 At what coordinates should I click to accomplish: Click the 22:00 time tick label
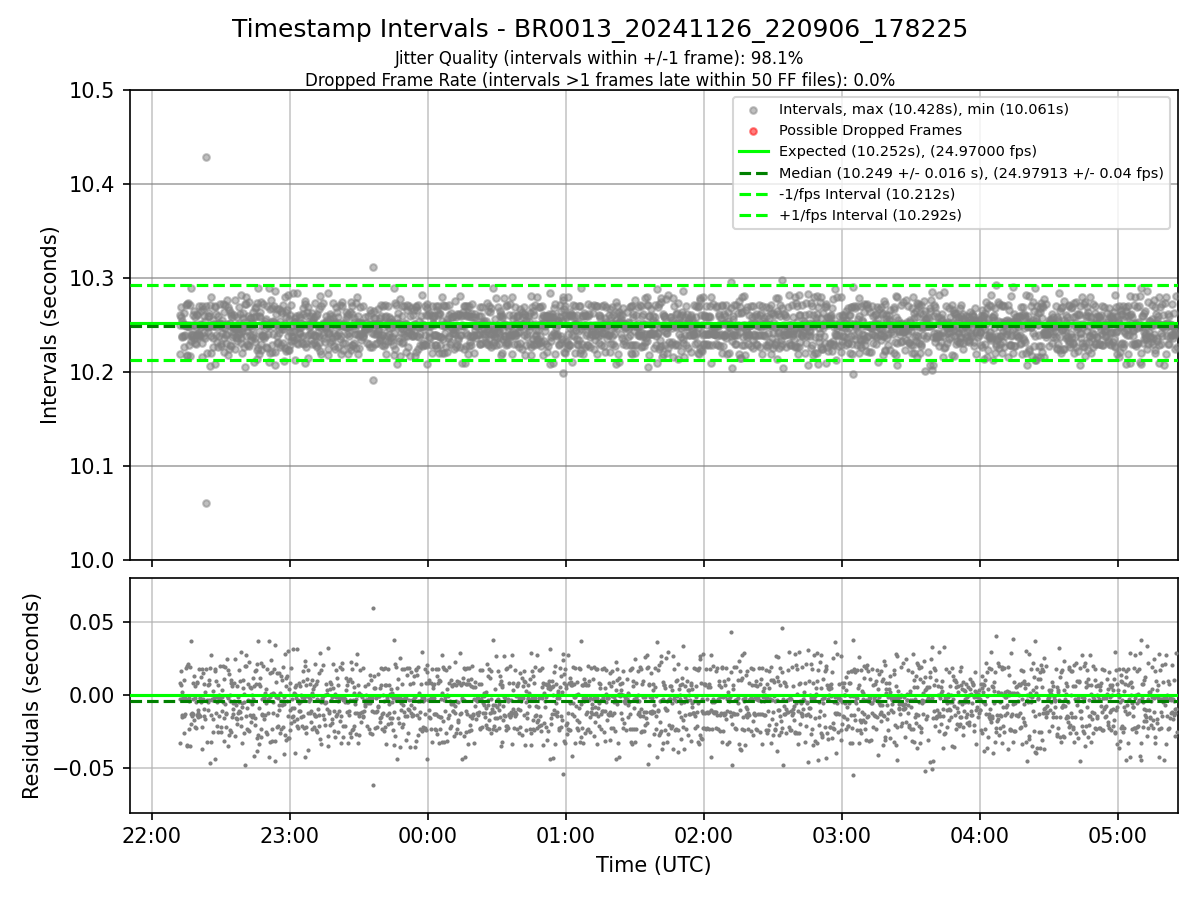[152, 835]
